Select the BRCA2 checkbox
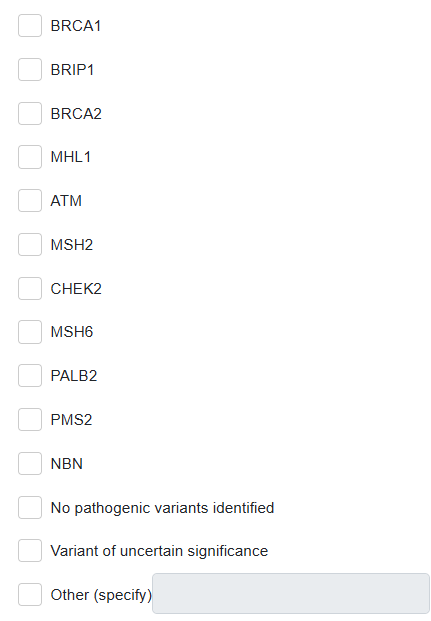 (x=30, y=114)
